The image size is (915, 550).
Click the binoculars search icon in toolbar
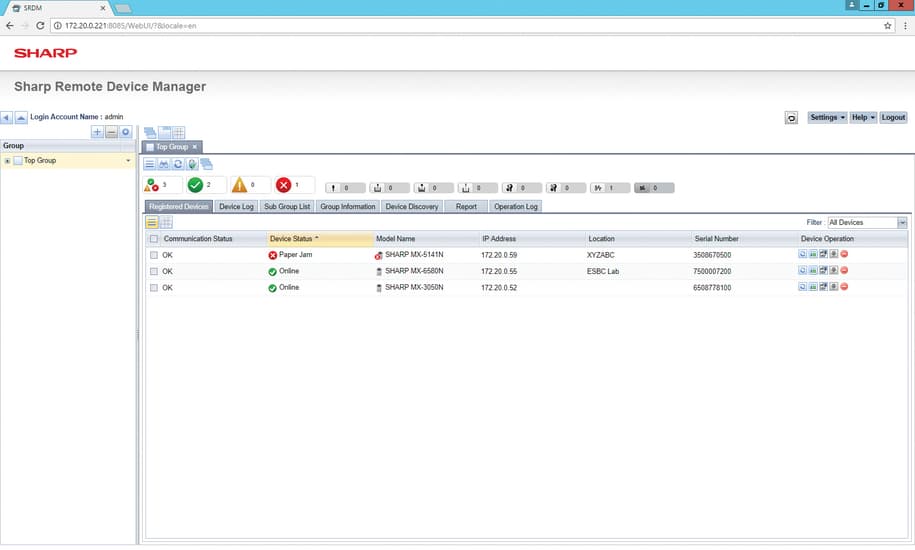(x=164, y=164)
